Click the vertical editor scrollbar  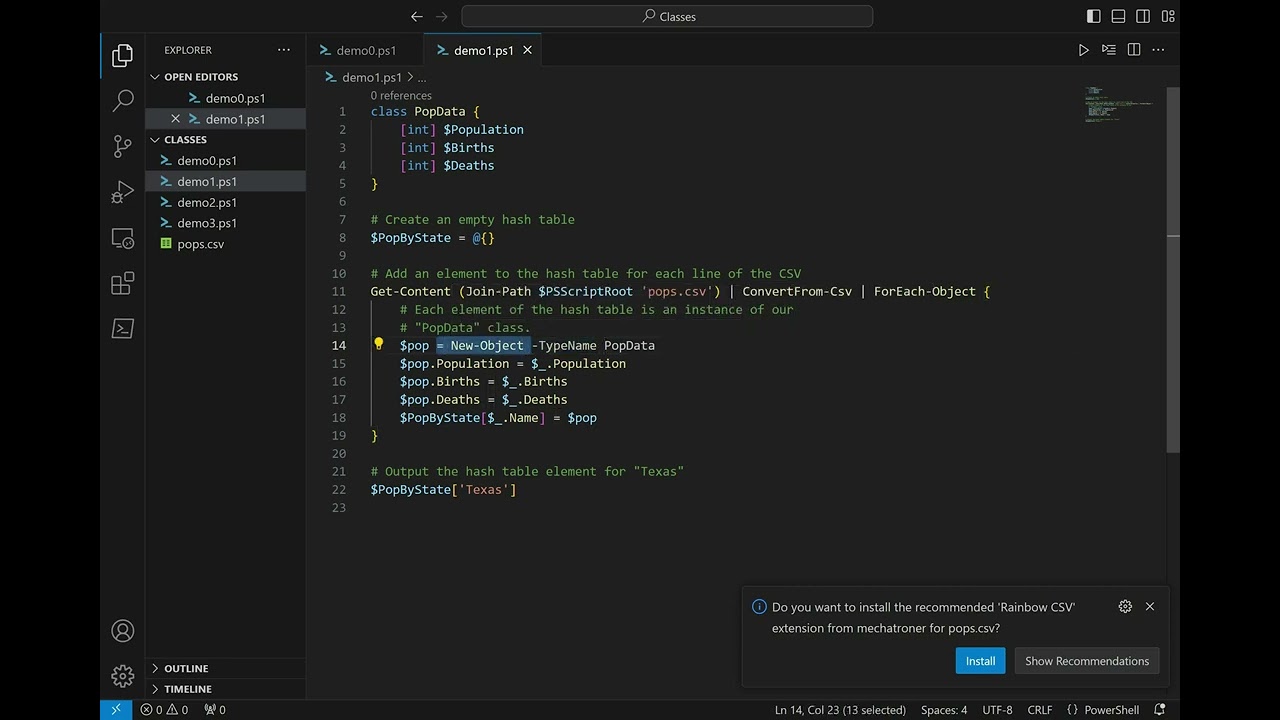[1173, 270]
